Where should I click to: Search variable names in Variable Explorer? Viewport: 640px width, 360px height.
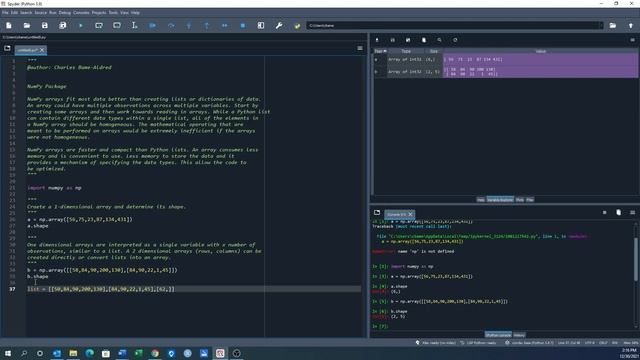coord(439,40)
